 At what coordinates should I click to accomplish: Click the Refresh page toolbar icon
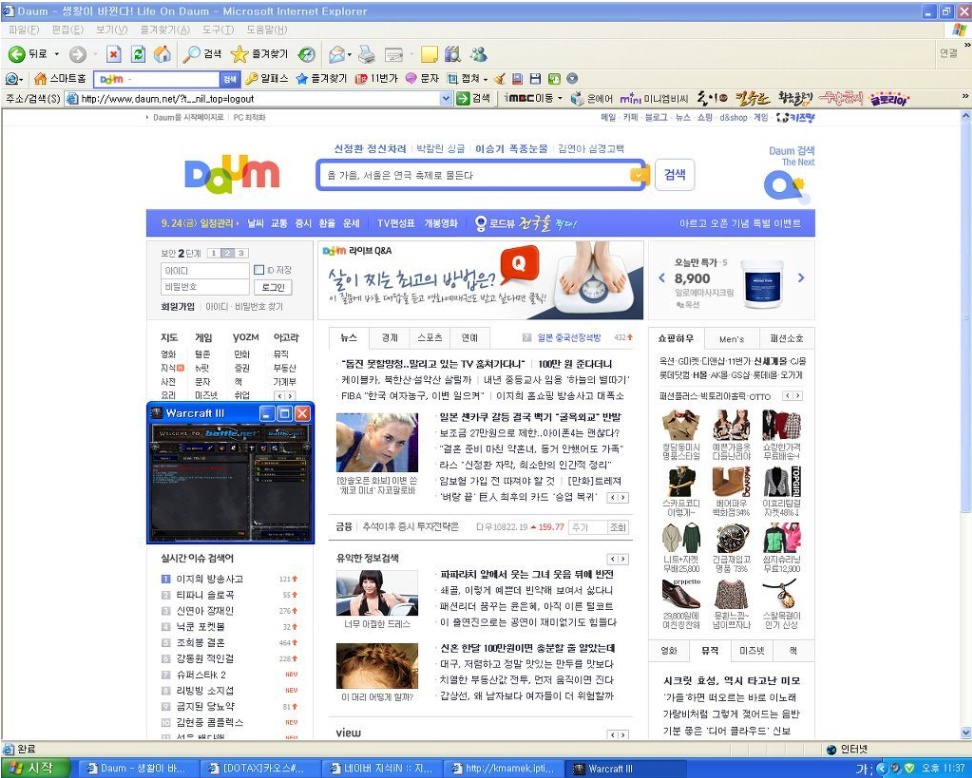tap(138, 54)
